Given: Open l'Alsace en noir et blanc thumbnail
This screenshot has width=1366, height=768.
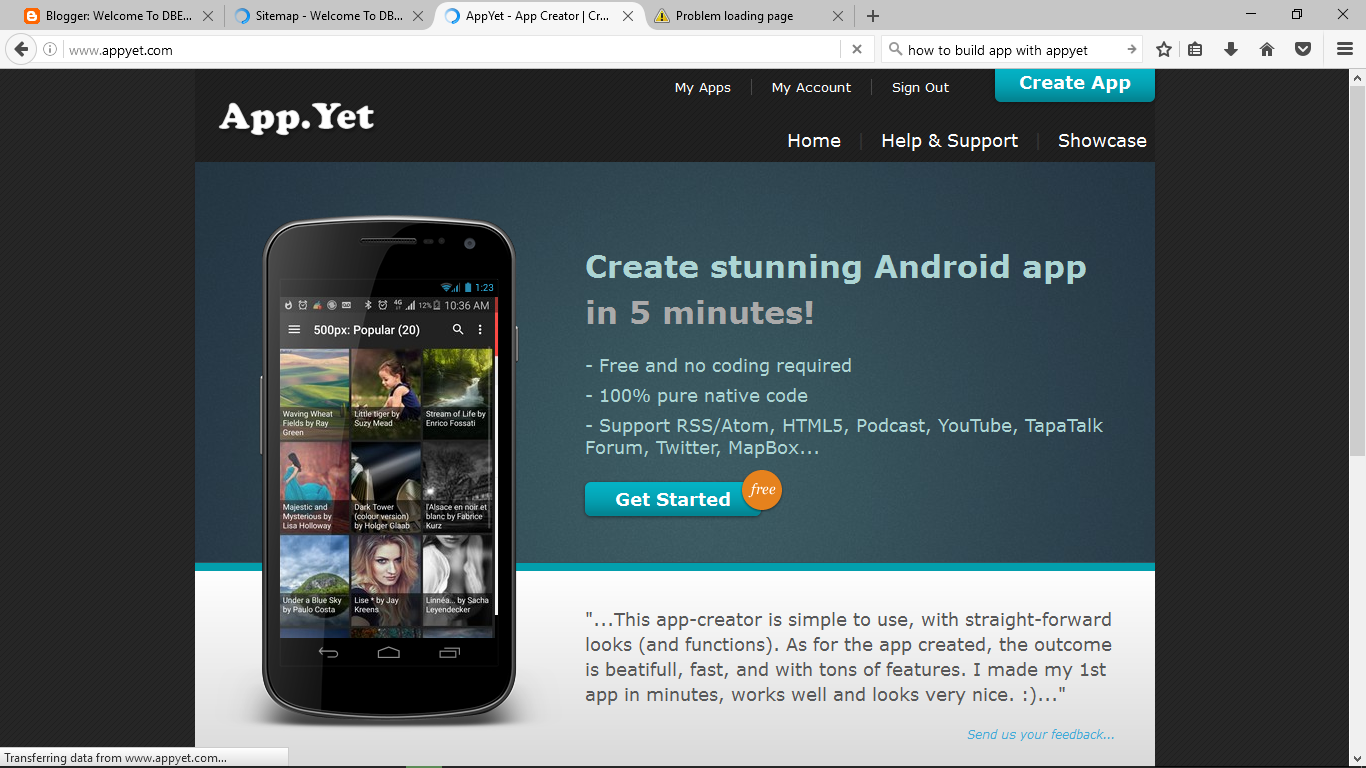Looking at the screenshot, I should tap(457, 487).
